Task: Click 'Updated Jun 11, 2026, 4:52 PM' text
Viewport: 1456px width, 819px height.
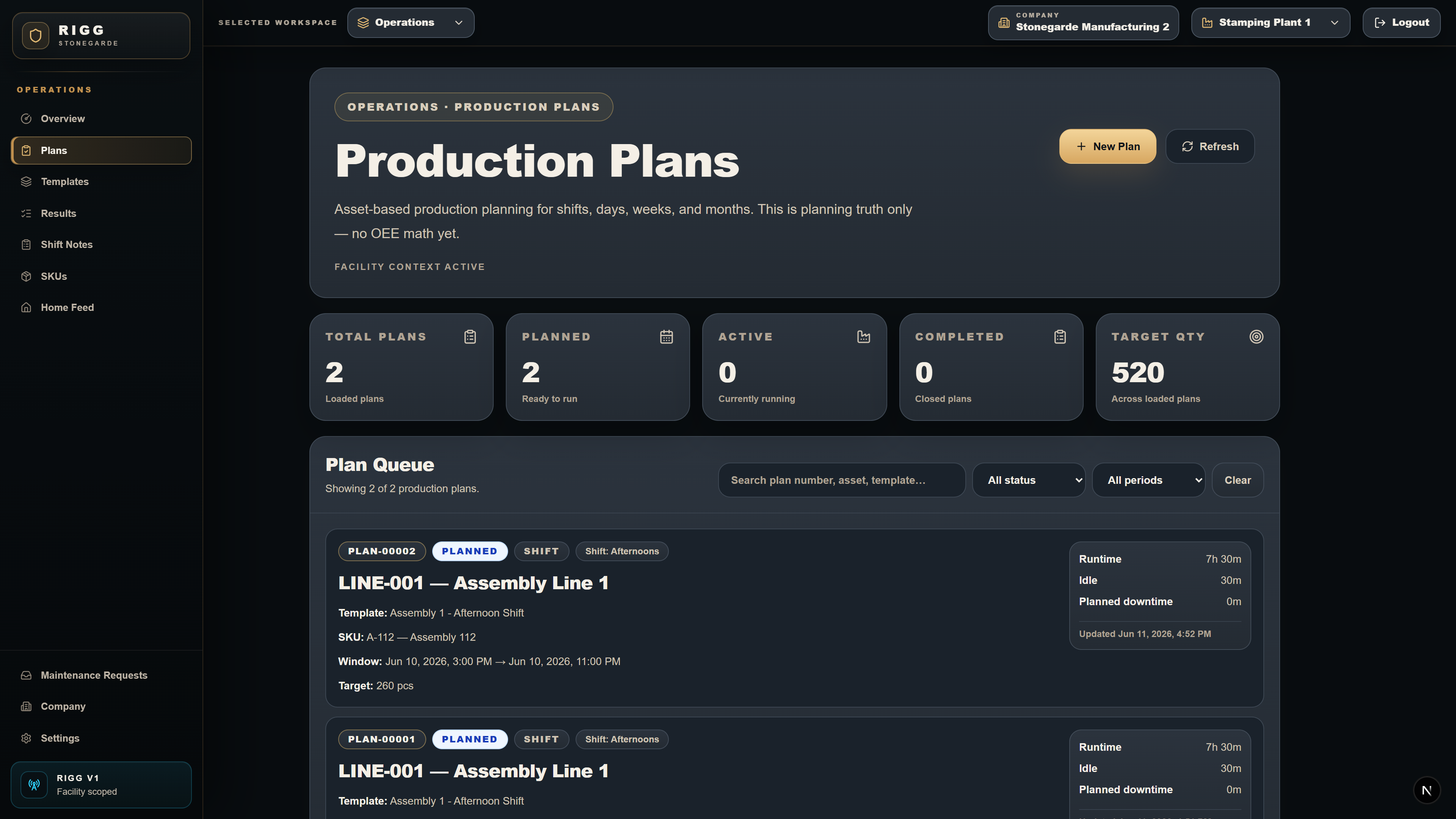Action: coord(1145,634)
